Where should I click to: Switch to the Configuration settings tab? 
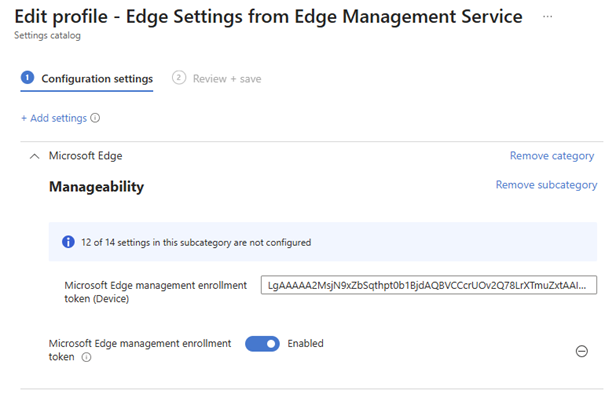pyautogui.click(x=97, y=79)
